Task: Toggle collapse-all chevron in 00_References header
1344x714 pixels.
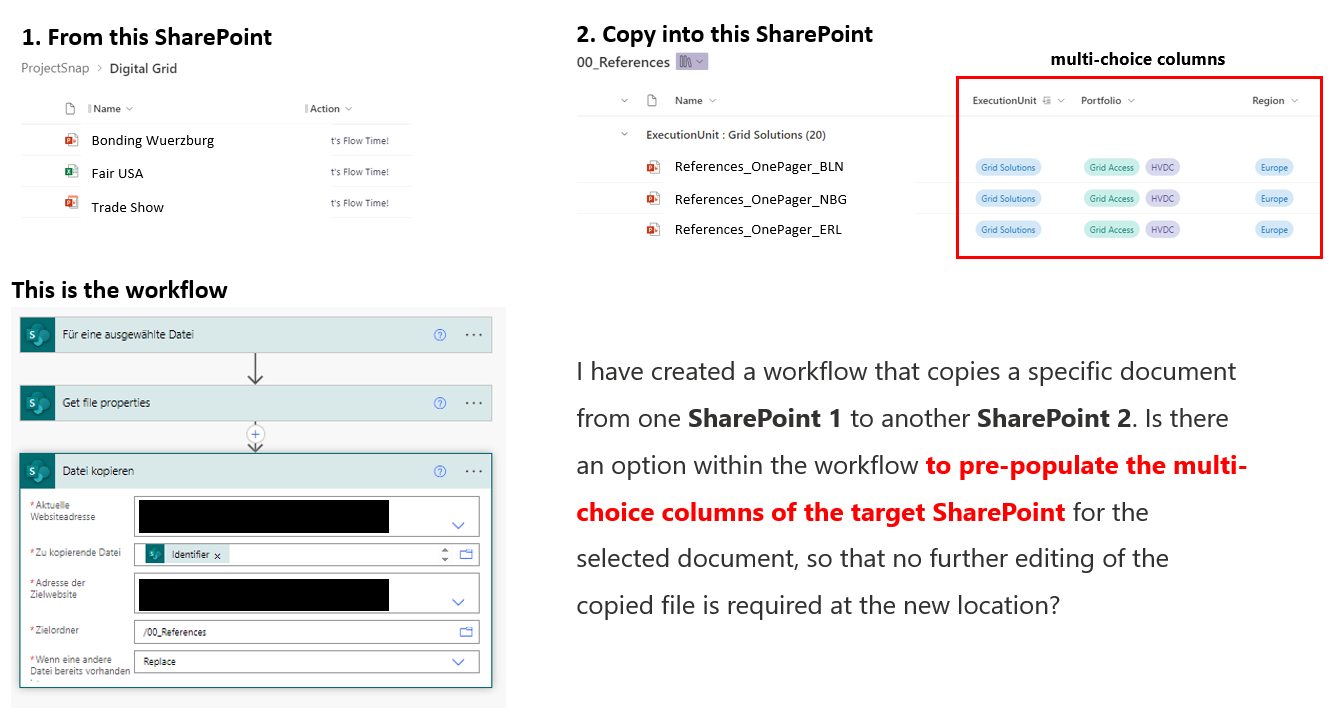Action: click(625, 101)
